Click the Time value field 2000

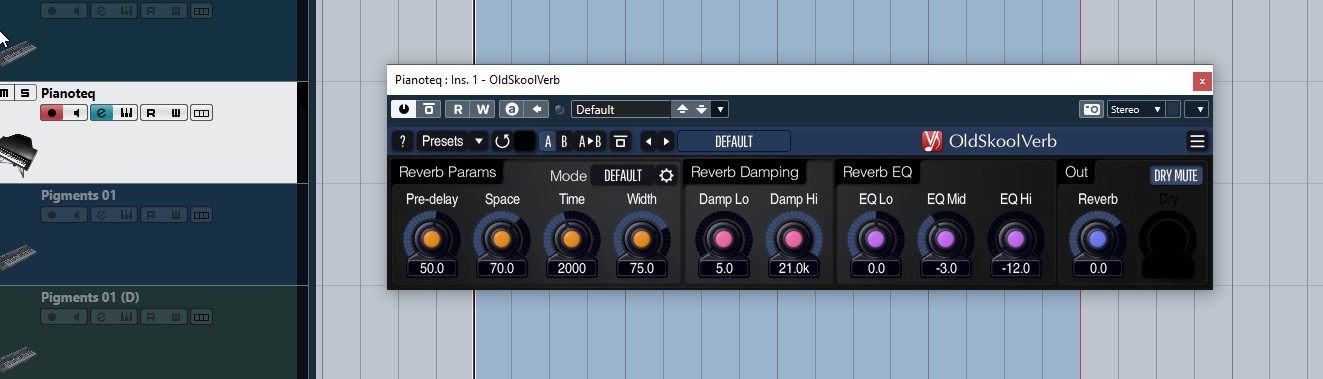572,268
